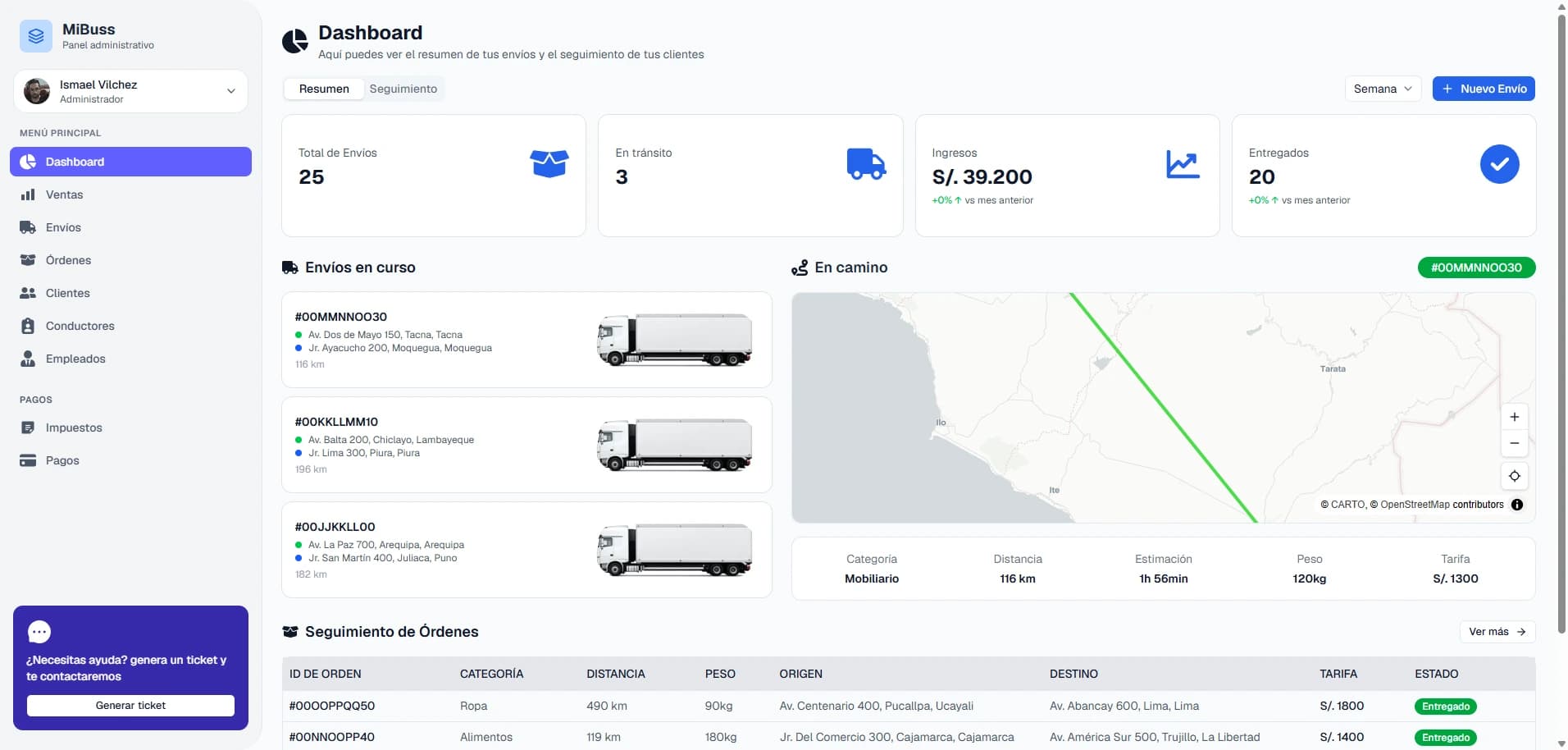Click the map zoom in button
Image resolution: width=1568 pixels, height=750 pixels.
(x=1514, y=417)
